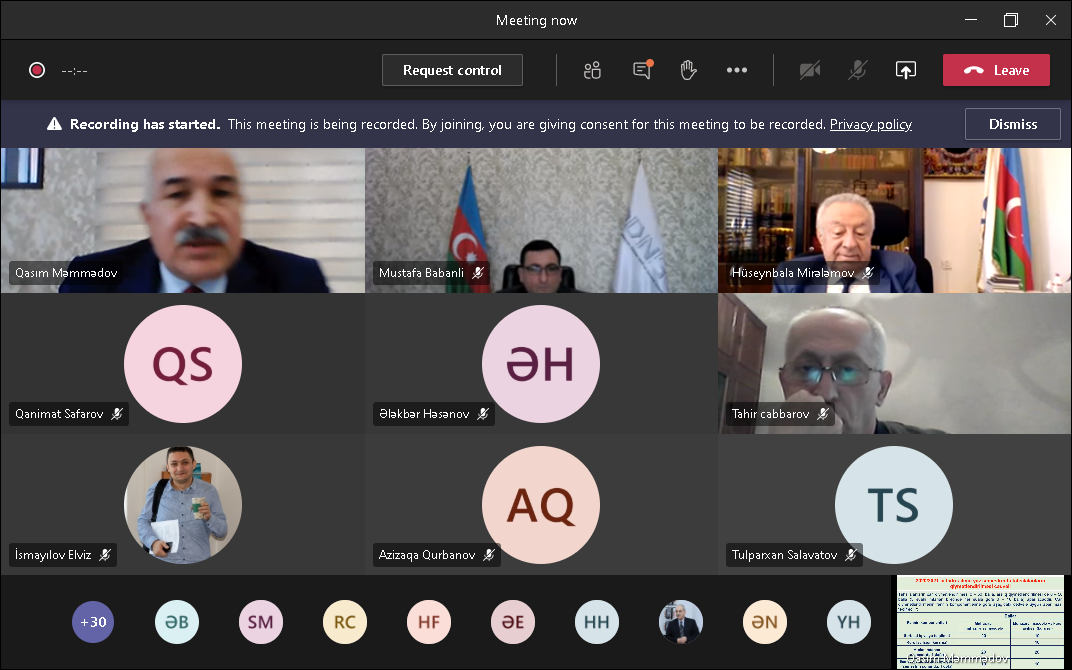Select Qasım Məmmədov's video tile
This screenshot has width=1072, height=670.
tap(182, 220)
